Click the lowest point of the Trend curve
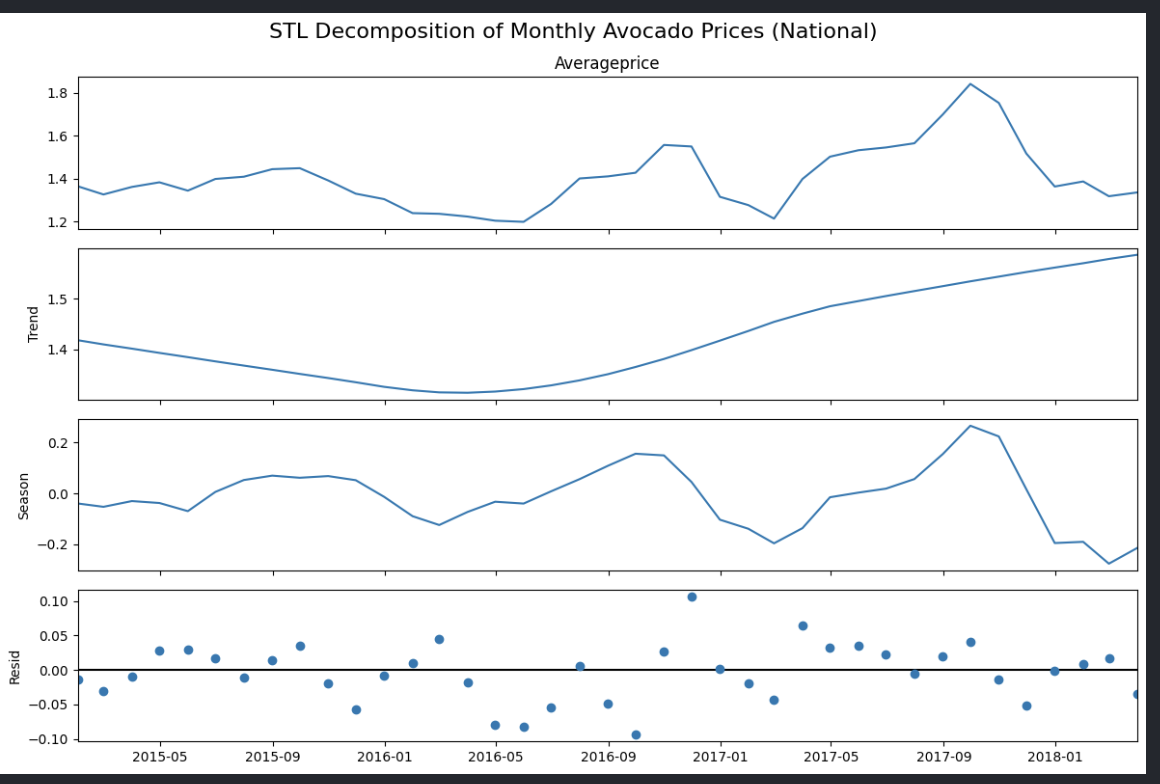The image size is (1160, 784). click(466, 392)
